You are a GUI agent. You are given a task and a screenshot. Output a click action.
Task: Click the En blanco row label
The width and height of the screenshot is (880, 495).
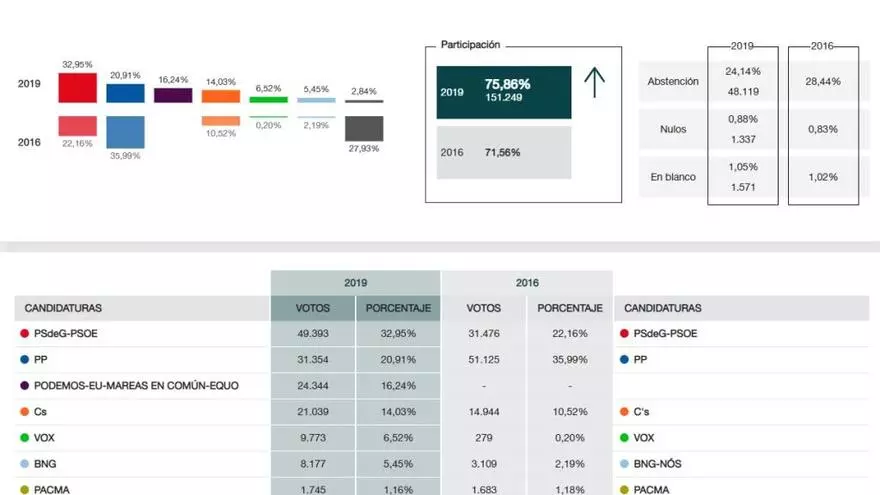[x=673, y=177]
